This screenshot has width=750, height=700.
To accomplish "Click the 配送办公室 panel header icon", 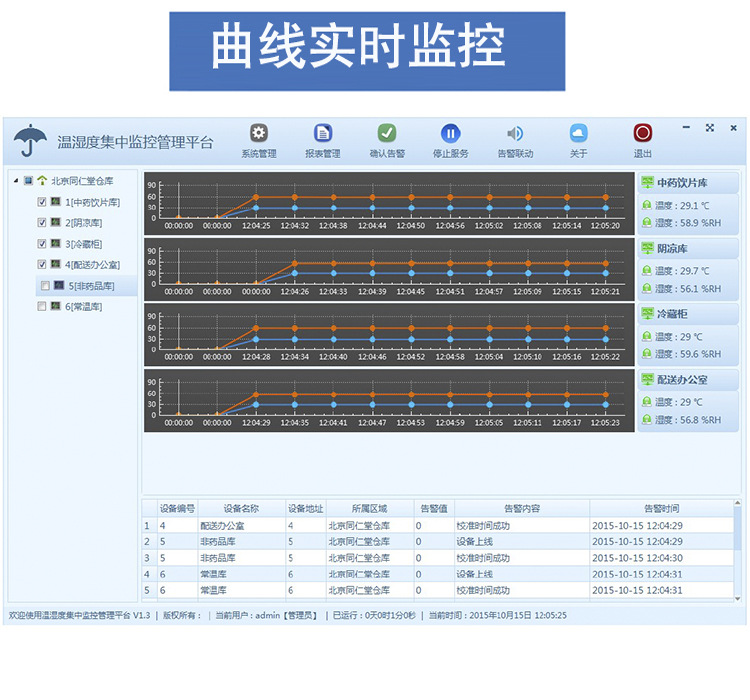I will (x=647, y=379).
